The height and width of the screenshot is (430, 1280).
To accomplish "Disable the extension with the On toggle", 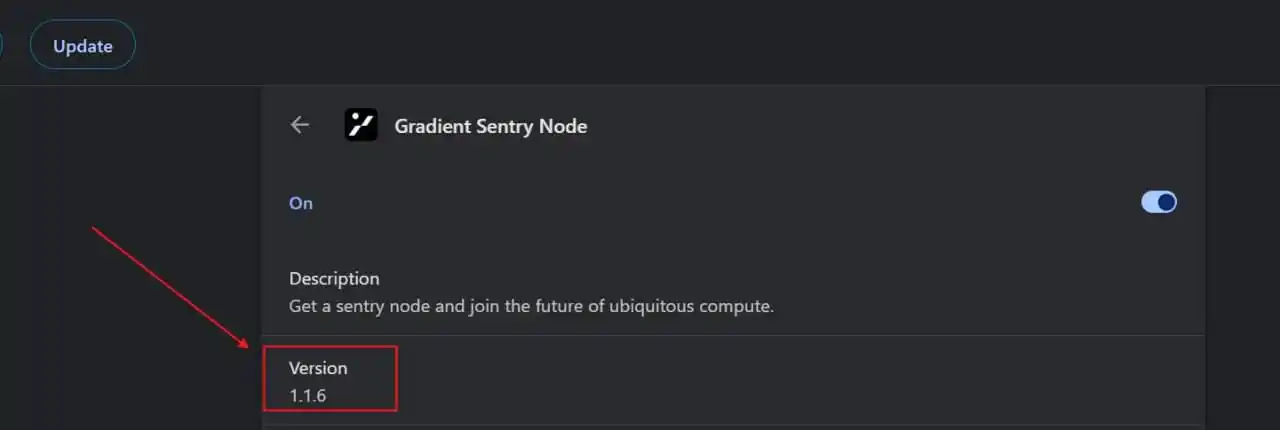I will pyautogui.click(x=1159, y=203).
